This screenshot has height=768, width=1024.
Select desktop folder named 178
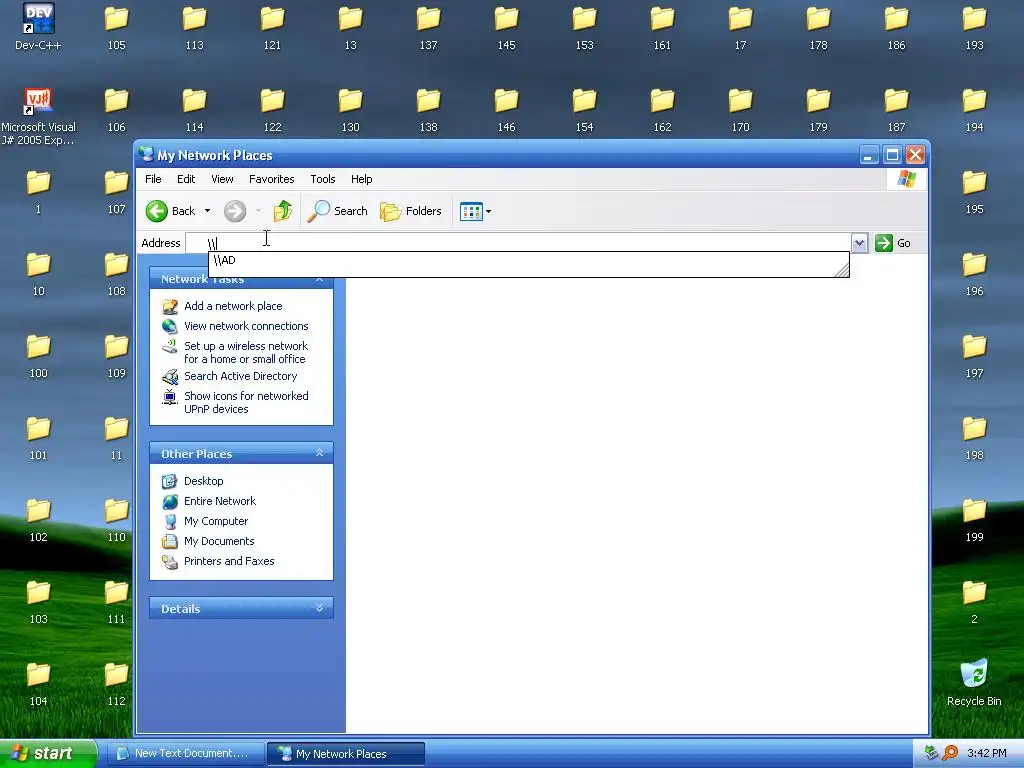click(818, 28)
